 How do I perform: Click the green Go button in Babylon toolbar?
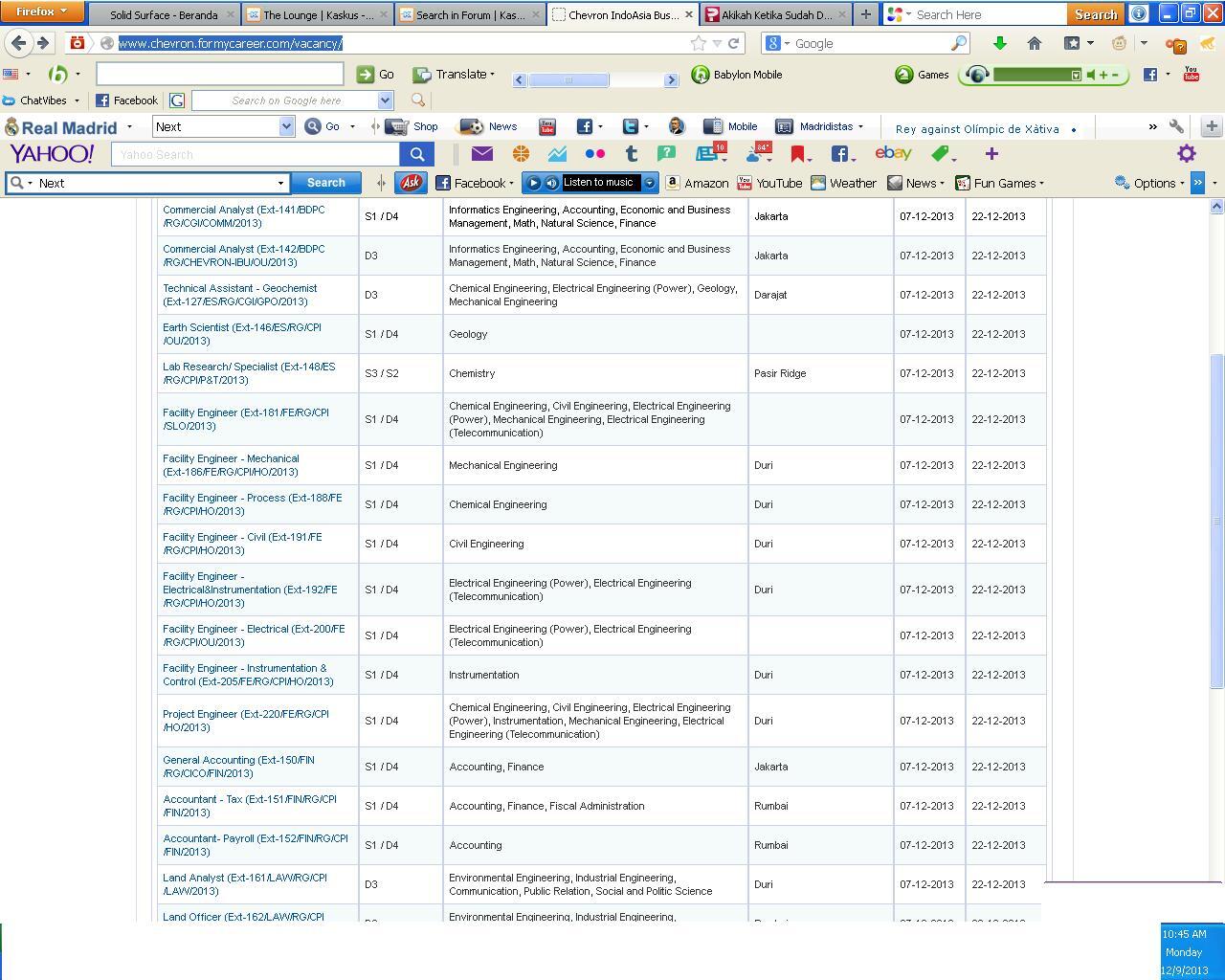pos(375,75)
